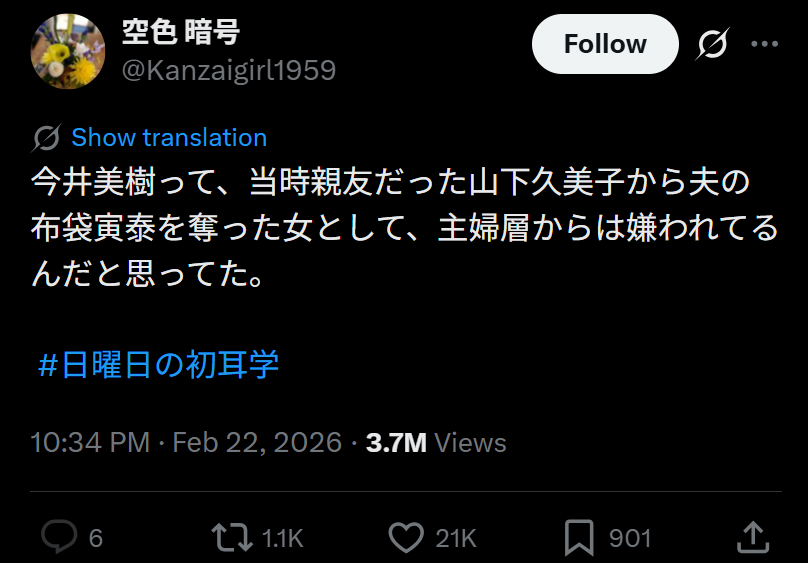Like the tweet with the heart icon
Viewport: 808px width, 563px height.
405,538
